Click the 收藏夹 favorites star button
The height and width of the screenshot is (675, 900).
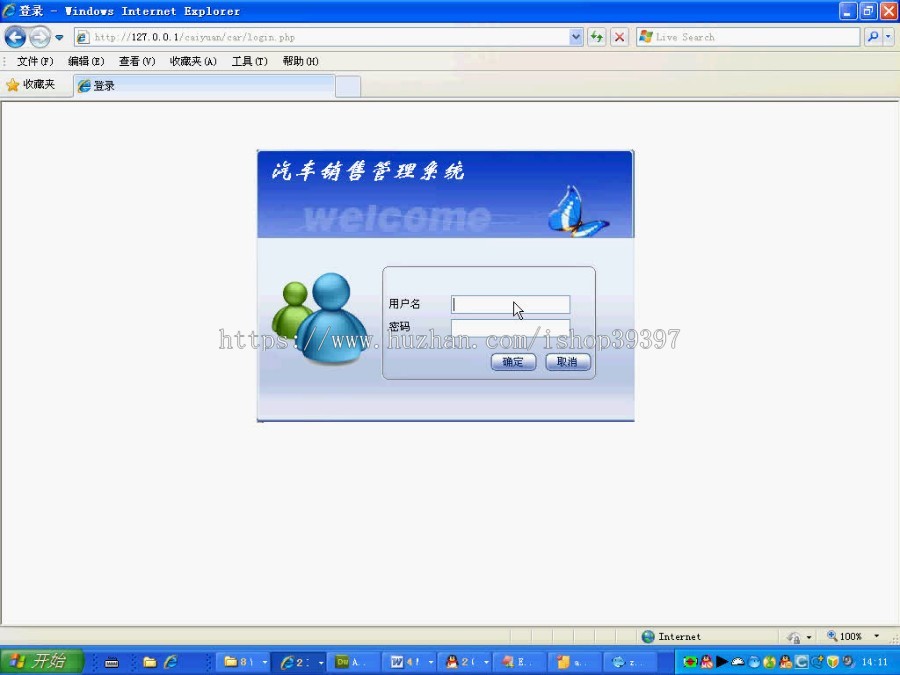click(31, 85)
